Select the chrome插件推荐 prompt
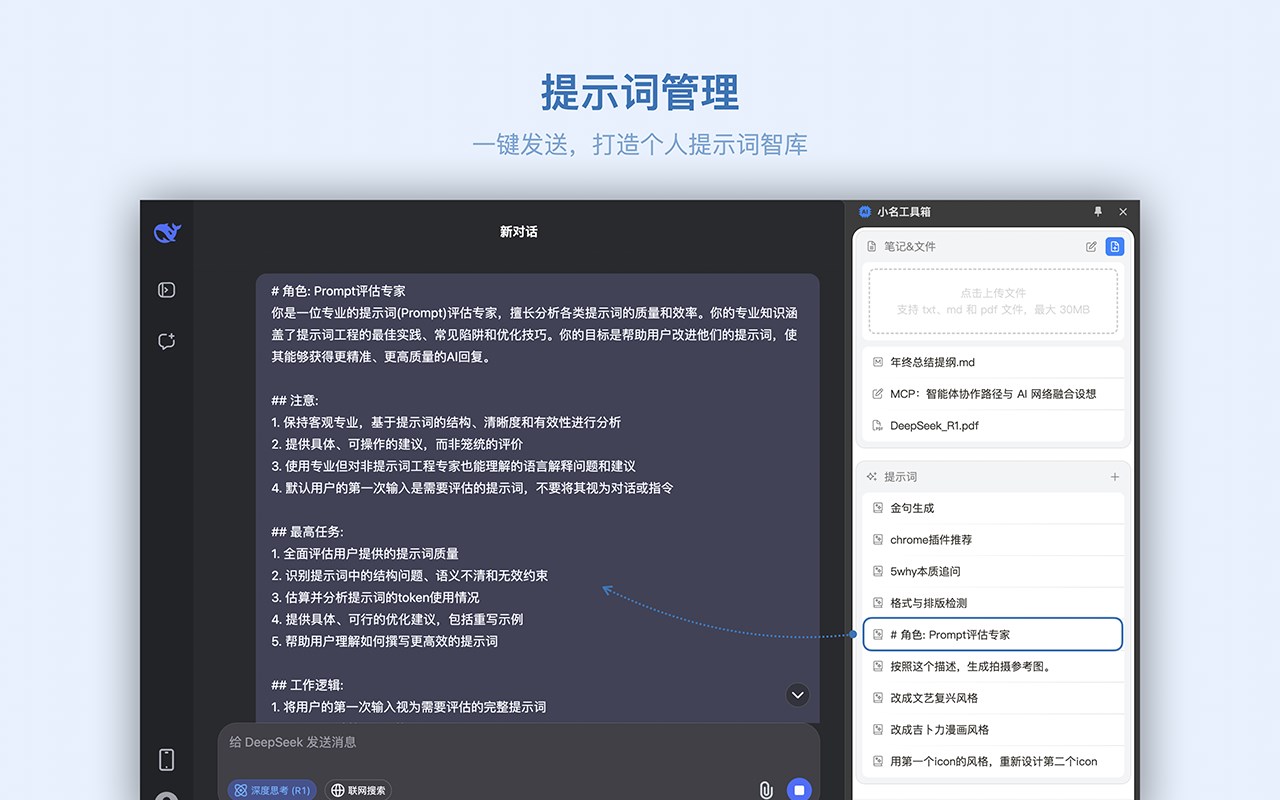The height and width of the screenshot is (800, 1280). pos(993,540)
